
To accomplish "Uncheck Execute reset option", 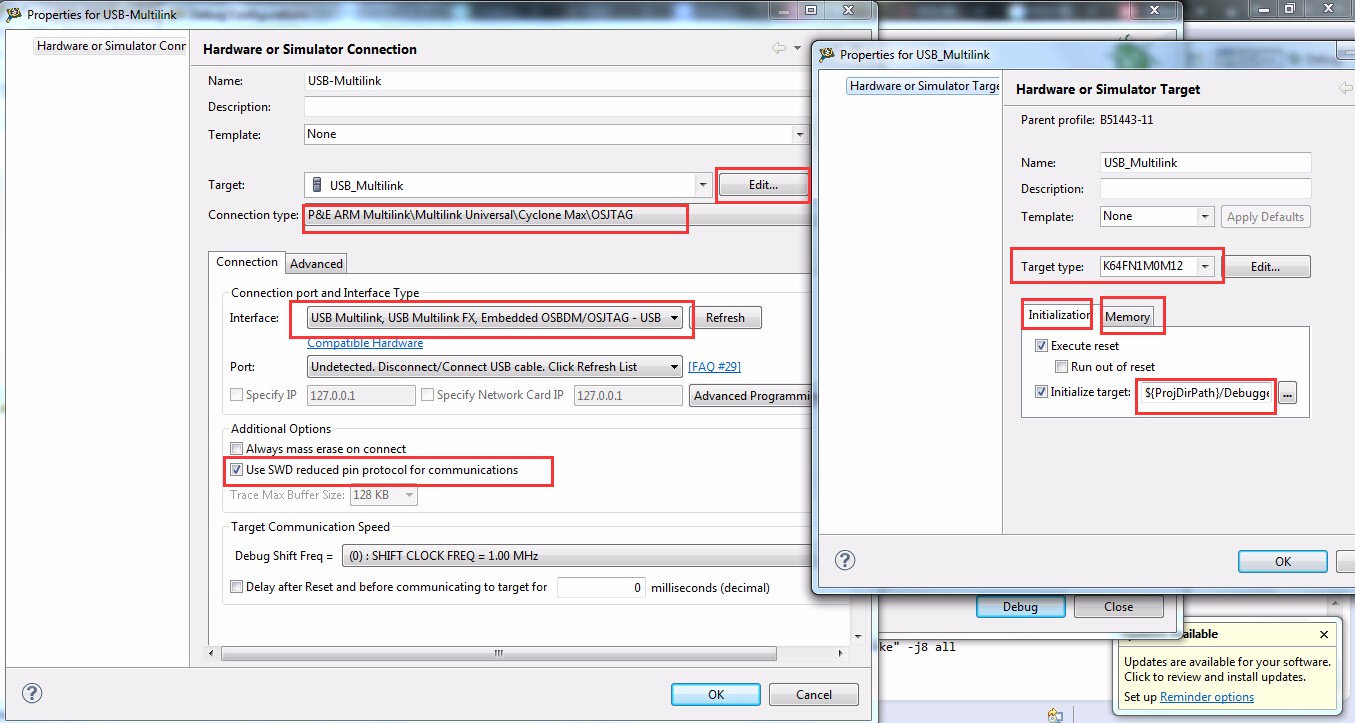I will point(1041,346).
